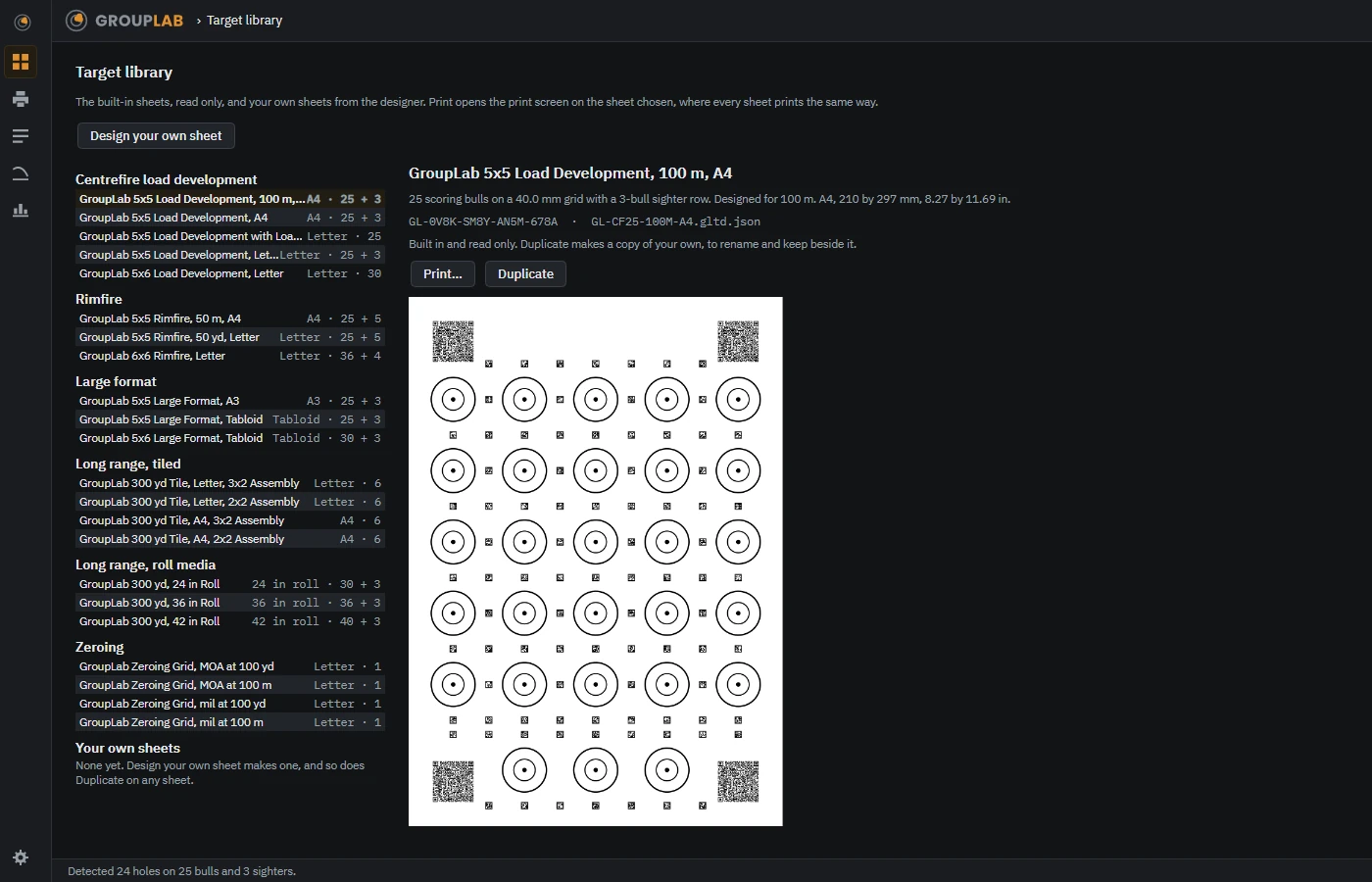Click the GroupLab logo icon in the sidebar
1372x882 pixels.
[21, 22]
